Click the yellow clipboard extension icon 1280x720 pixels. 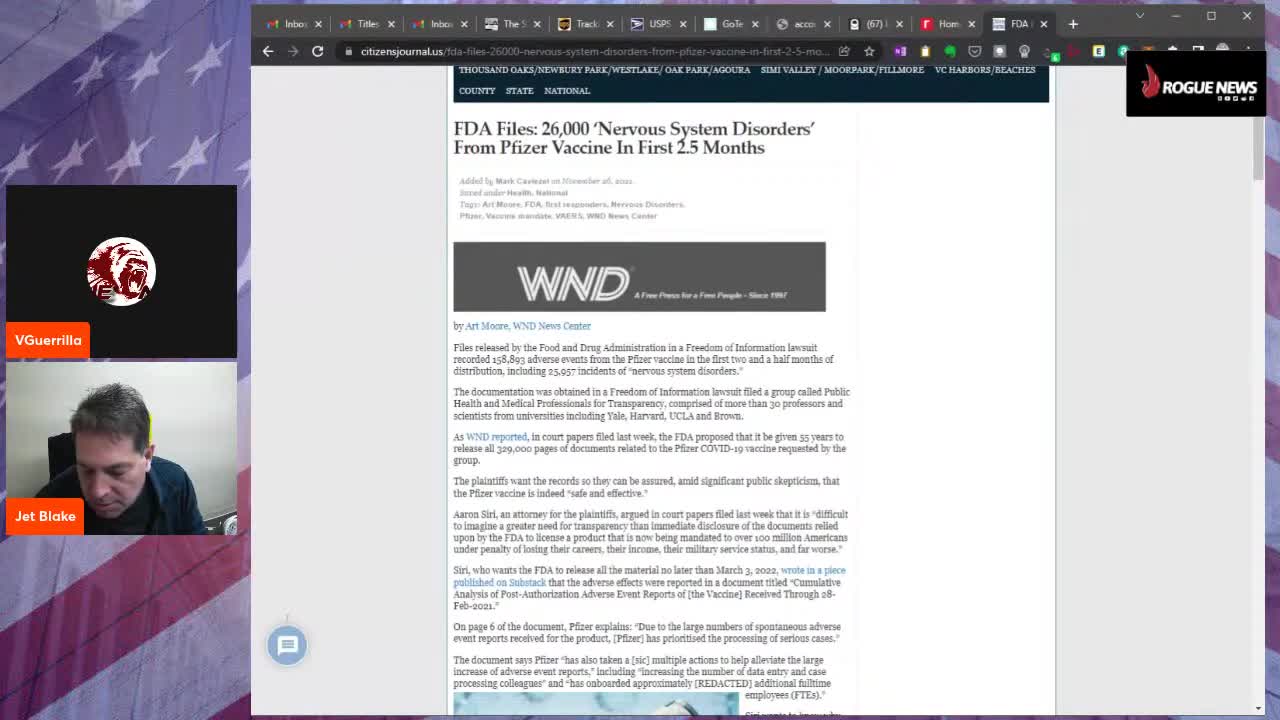pyautogui.click(x=925, y=51)
